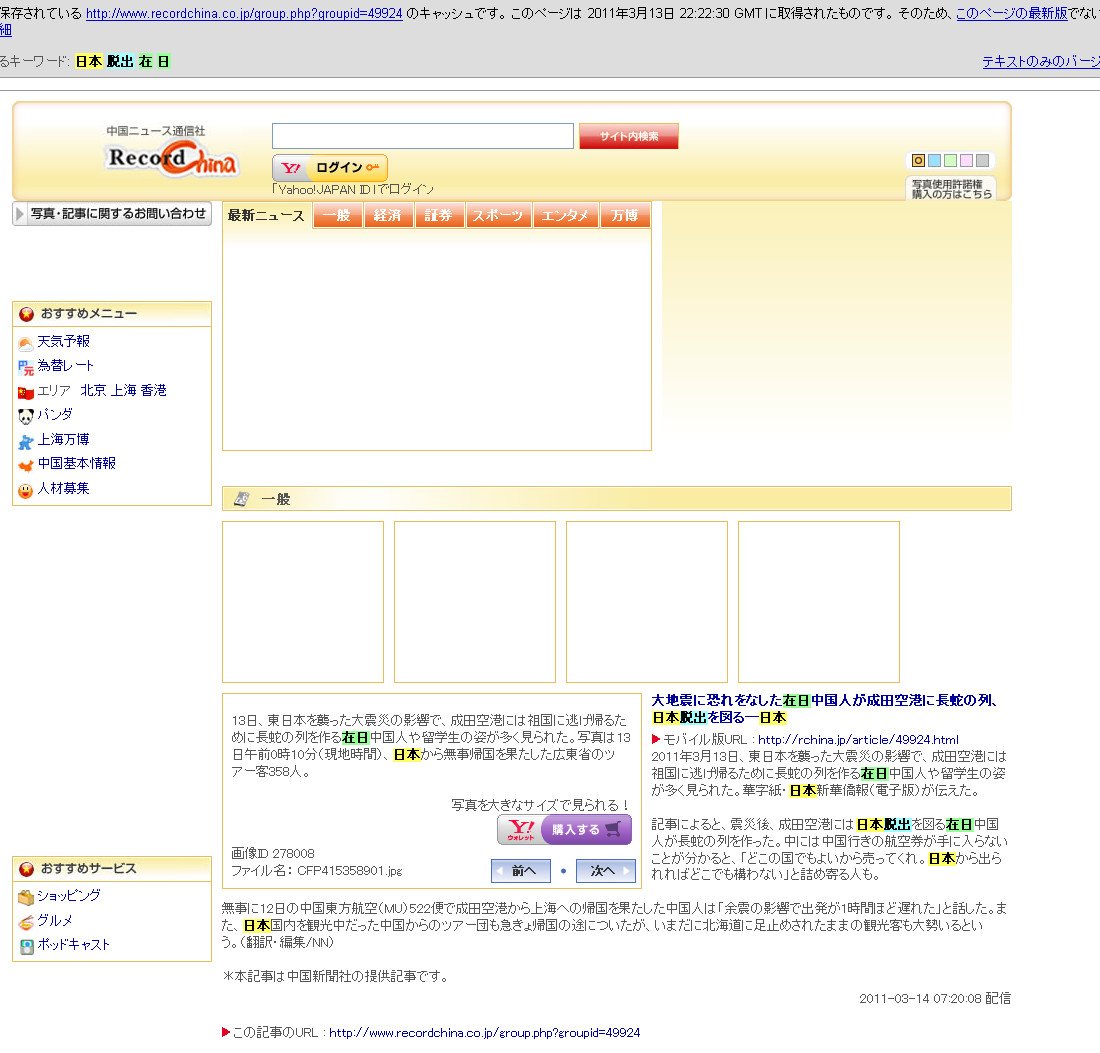This screenshot has width=1100, height=1053.
Task: Open the 中国基本情報 link
Action: (x=77, y=463)
